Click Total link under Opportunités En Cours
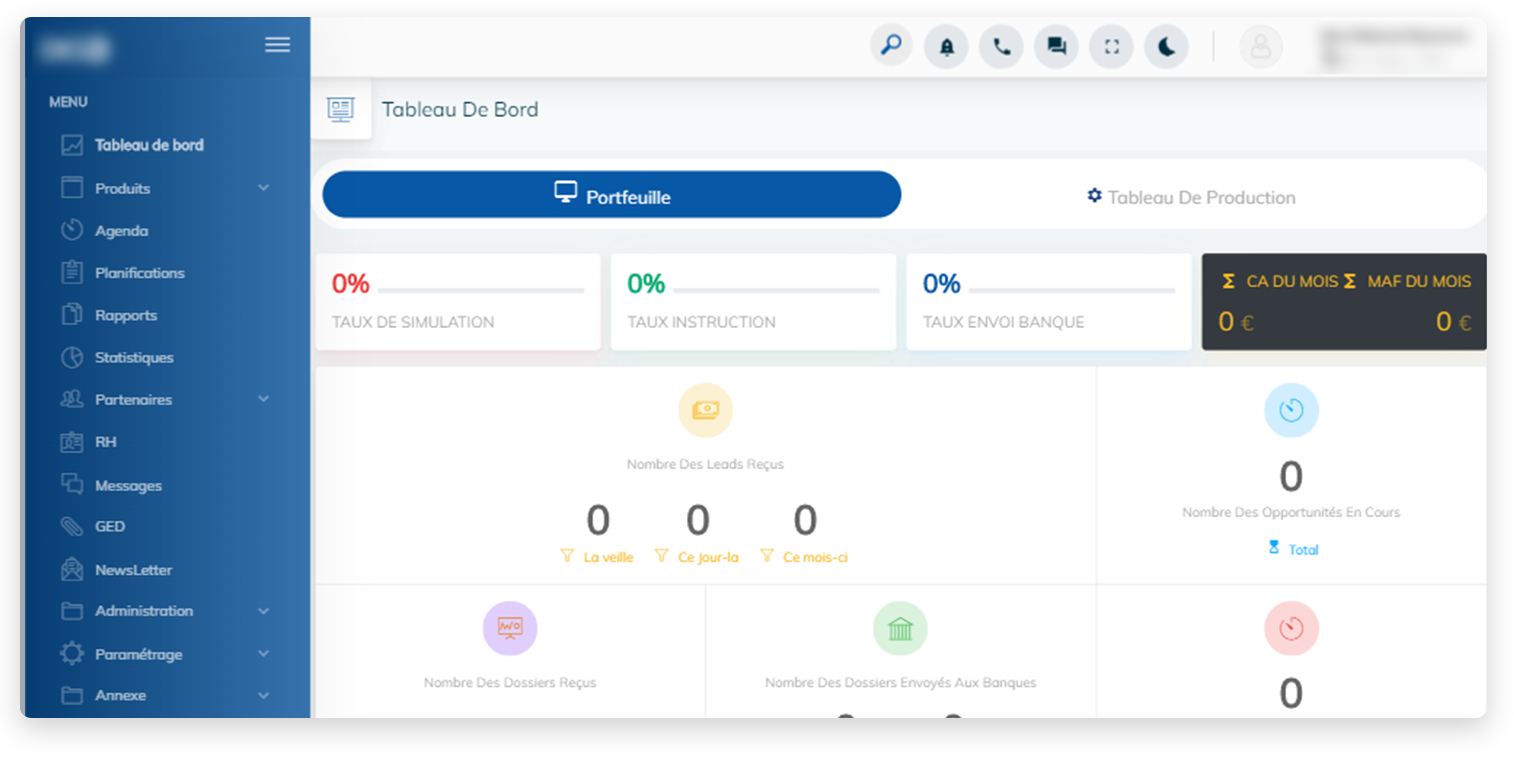 [1302, 549]
